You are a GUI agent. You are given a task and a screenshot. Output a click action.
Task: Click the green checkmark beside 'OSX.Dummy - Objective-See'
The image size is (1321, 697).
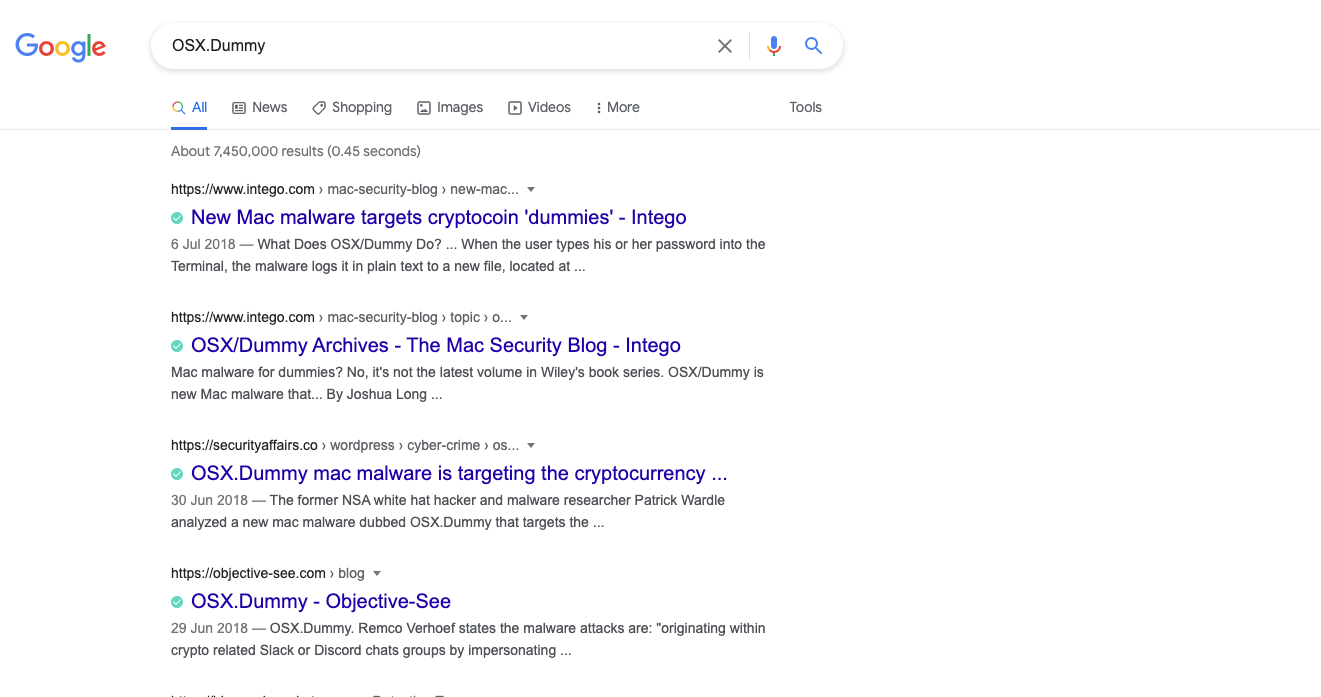(177, 602)
